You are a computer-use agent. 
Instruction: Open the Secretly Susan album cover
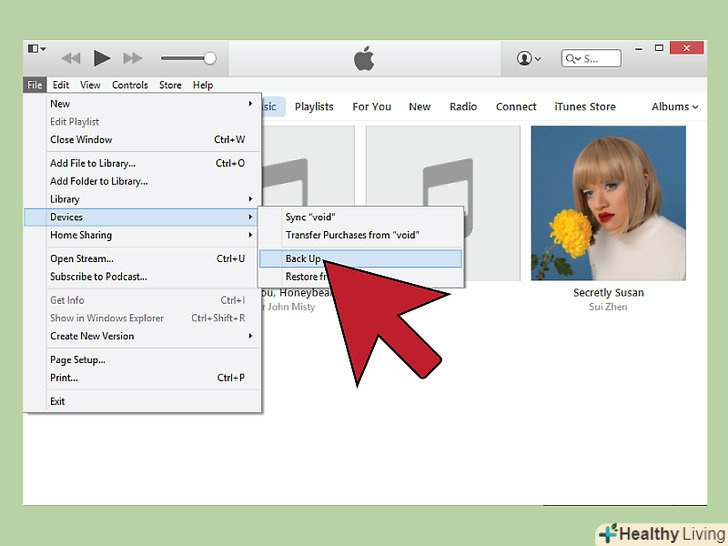tap(608, 203)
